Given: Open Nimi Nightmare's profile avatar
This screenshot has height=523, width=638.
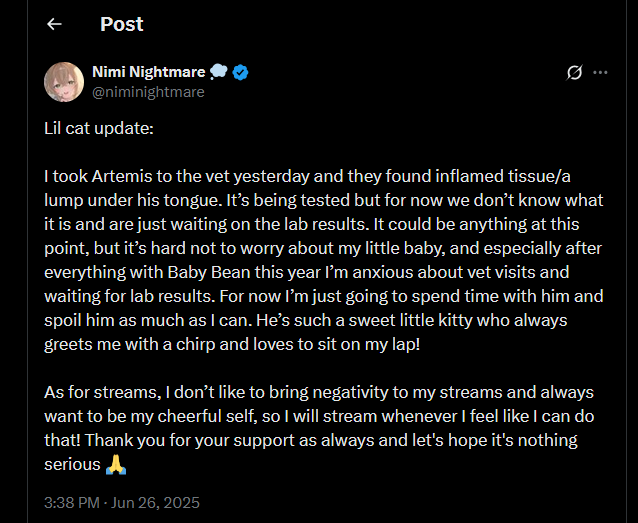Looking at the screenshot, I should pyautogui.click(x=64, y=81).
